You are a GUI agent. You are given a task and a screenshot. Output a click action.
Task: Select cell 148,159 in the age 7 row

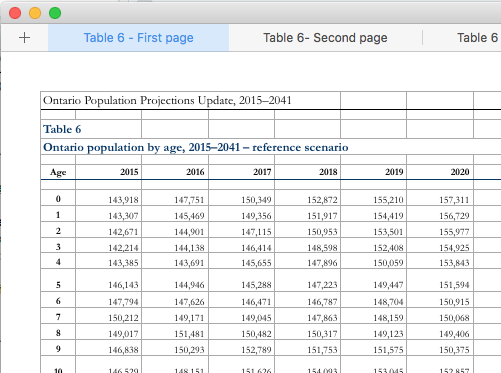coord(373,316)
